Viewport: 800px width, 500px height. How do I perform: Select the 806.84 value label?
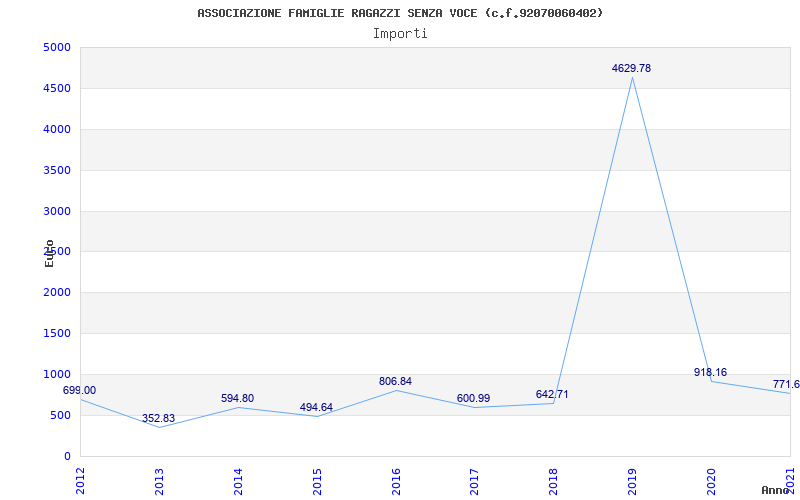395,381
